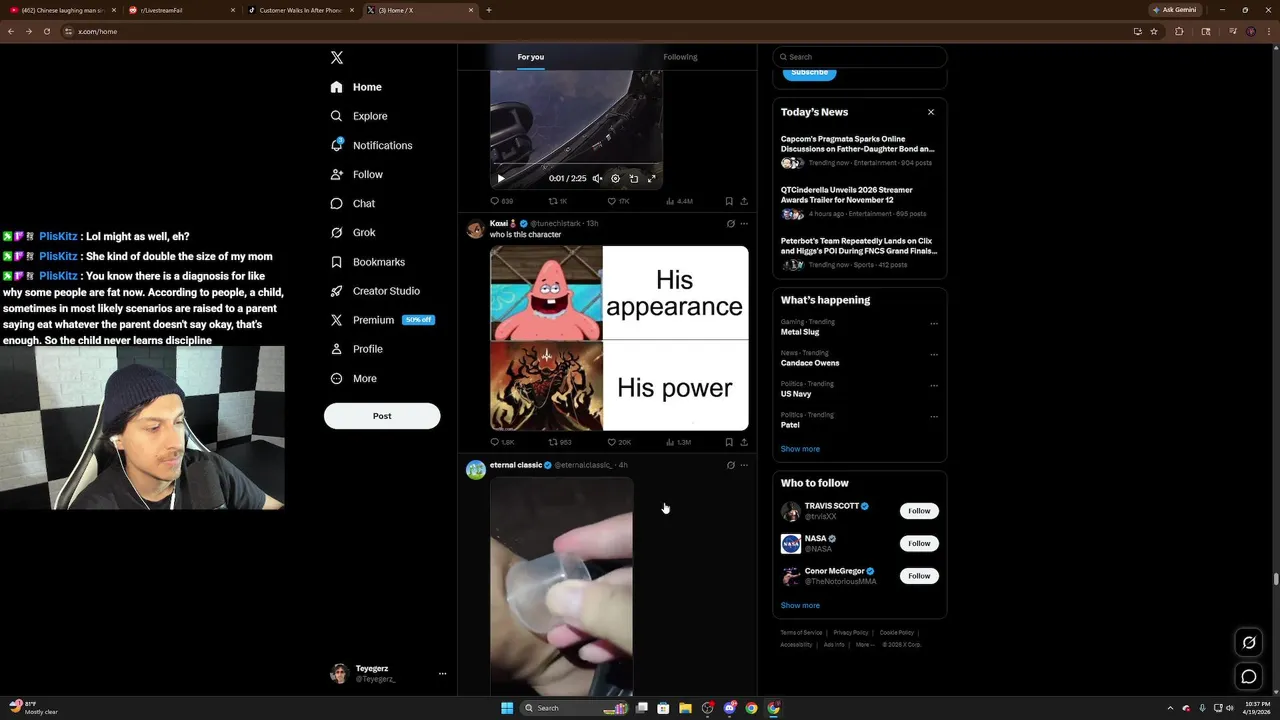1280x720 pixels.
Task: Bookmark the 1.3M views post
Action: tap(728, 442)
